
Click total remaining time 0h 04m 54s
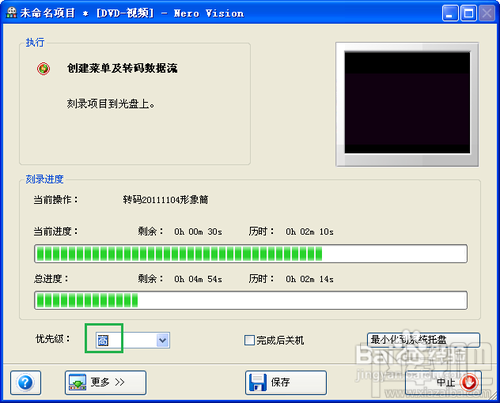pos(198,279)
